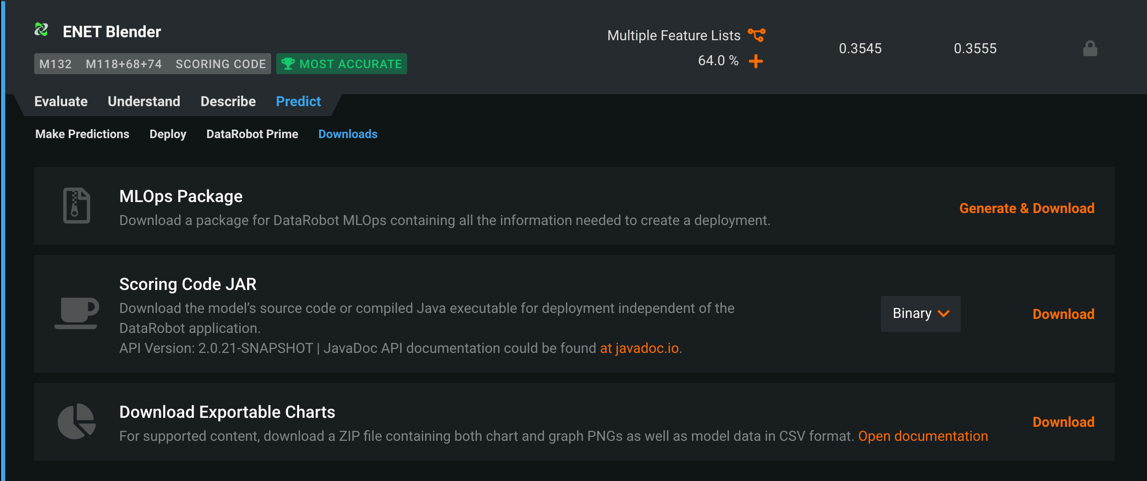Screen dimensions: 1147x481
Task: Click the ENET Blender model title
Action: coord(112,31)
